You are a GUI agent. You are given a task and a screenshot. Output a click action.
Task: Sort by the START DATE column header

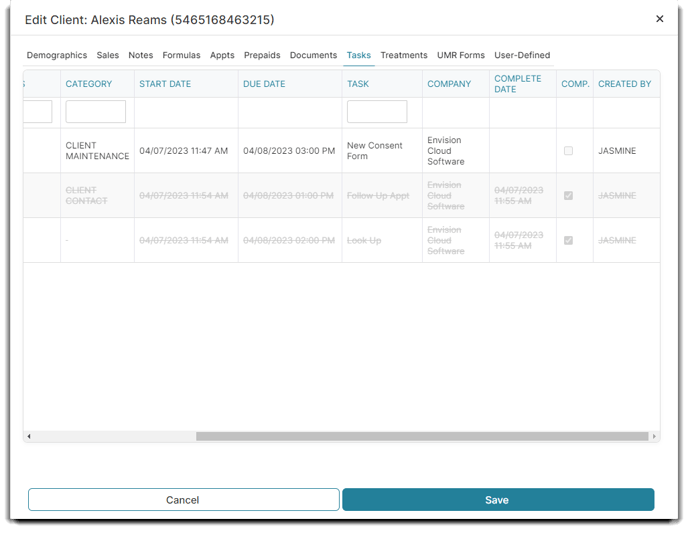pos(165,84)
